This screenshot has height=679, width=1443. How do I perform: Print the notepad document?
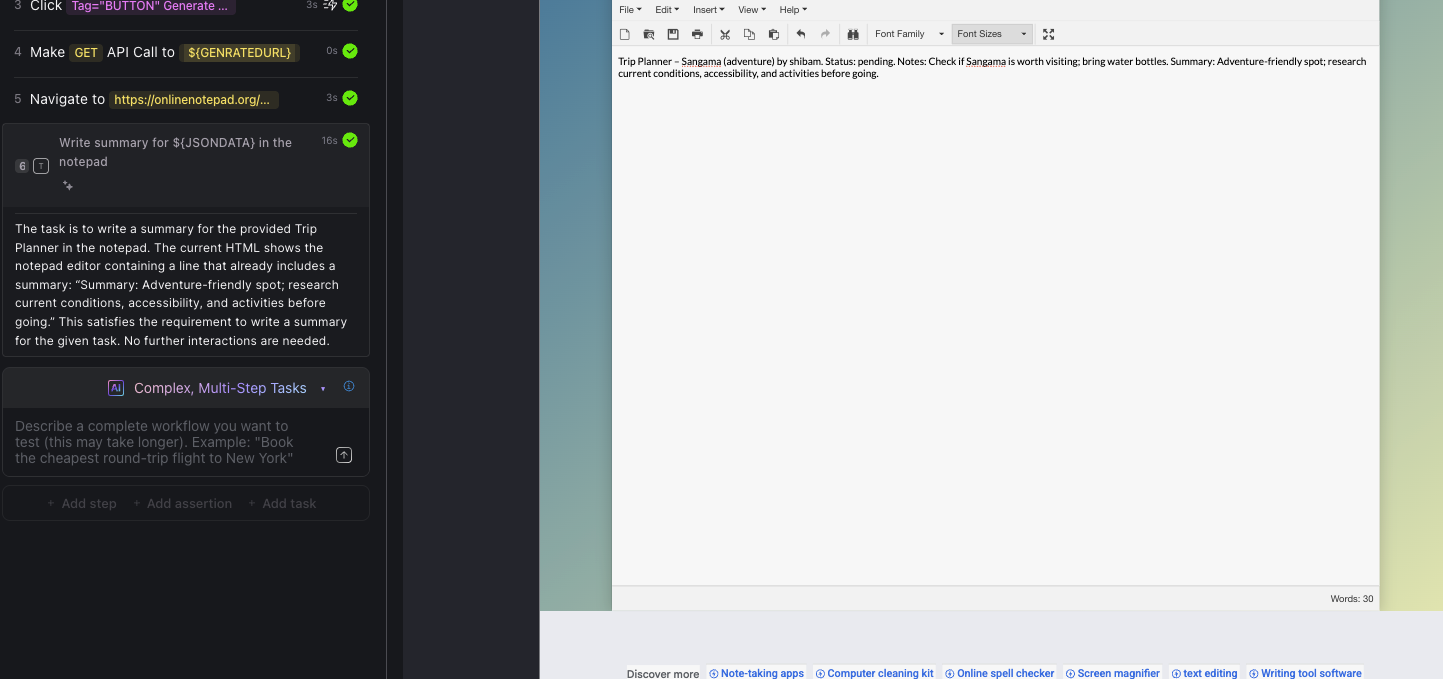[x=697, y=34]
